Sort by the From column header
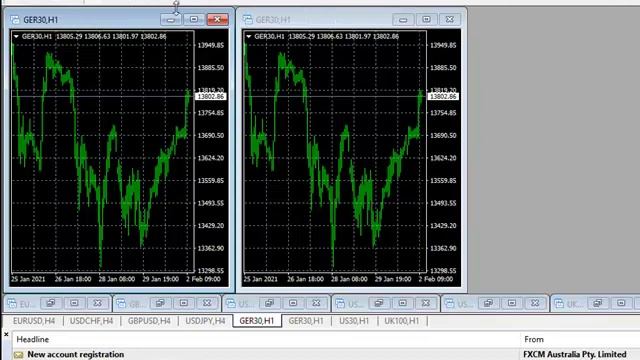640x360 pixels. [x=580, y=339]
